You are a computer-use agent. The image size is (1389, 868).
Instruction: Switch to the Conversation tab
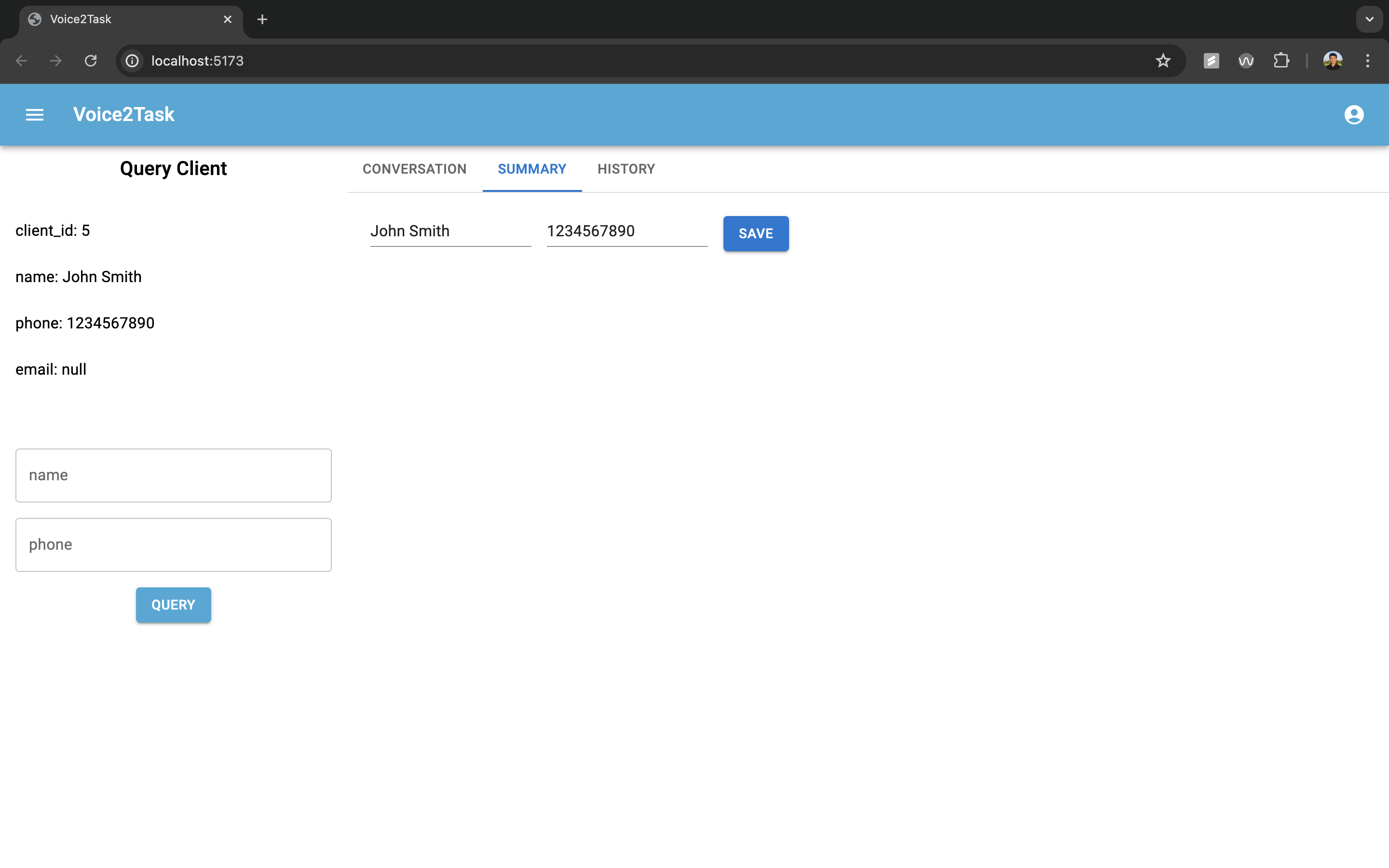[x=414, y=169]
